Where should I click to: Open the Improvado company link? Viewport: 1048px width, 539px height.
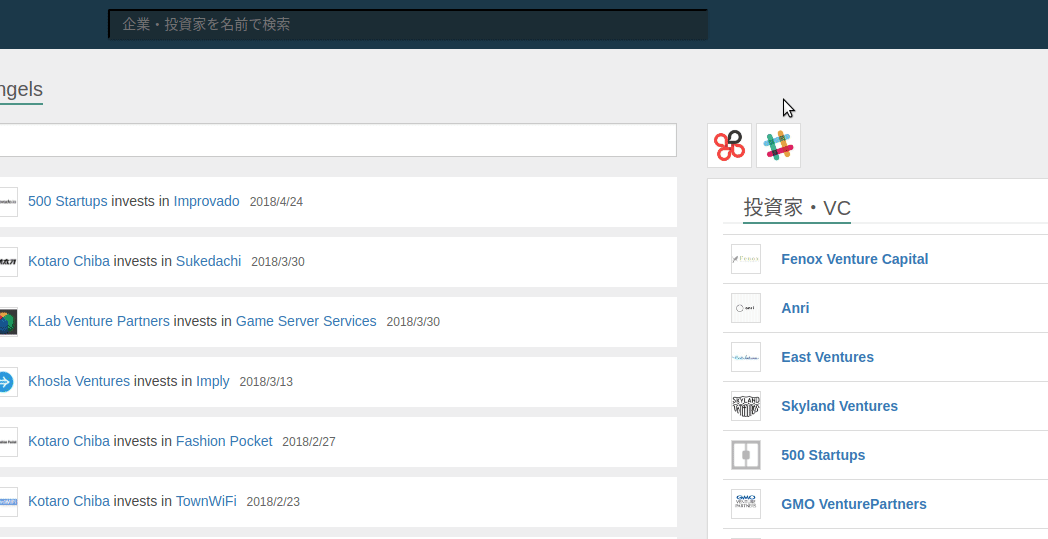click(207, 201)
